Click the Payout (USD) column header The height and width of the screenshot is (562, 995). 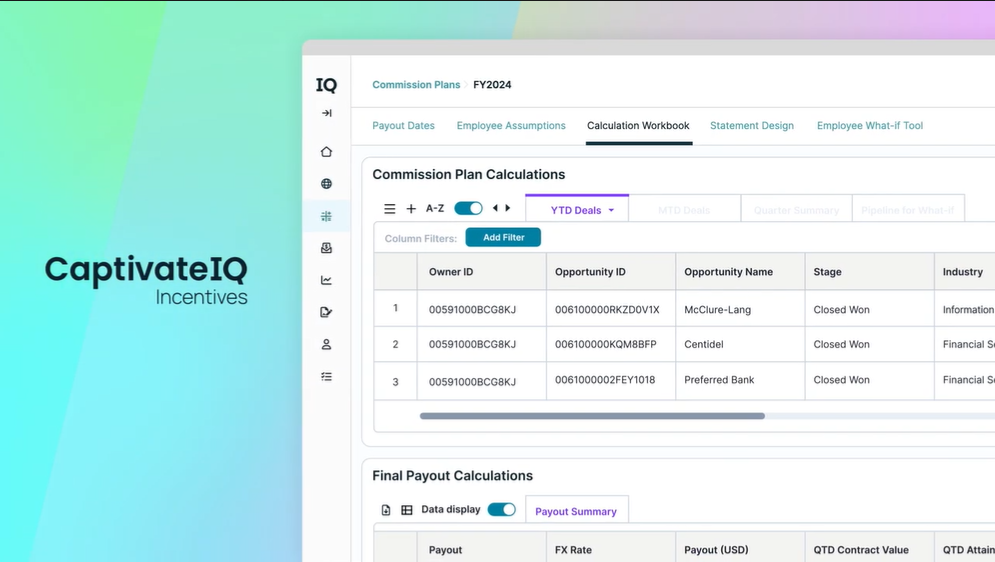[741, 549]
